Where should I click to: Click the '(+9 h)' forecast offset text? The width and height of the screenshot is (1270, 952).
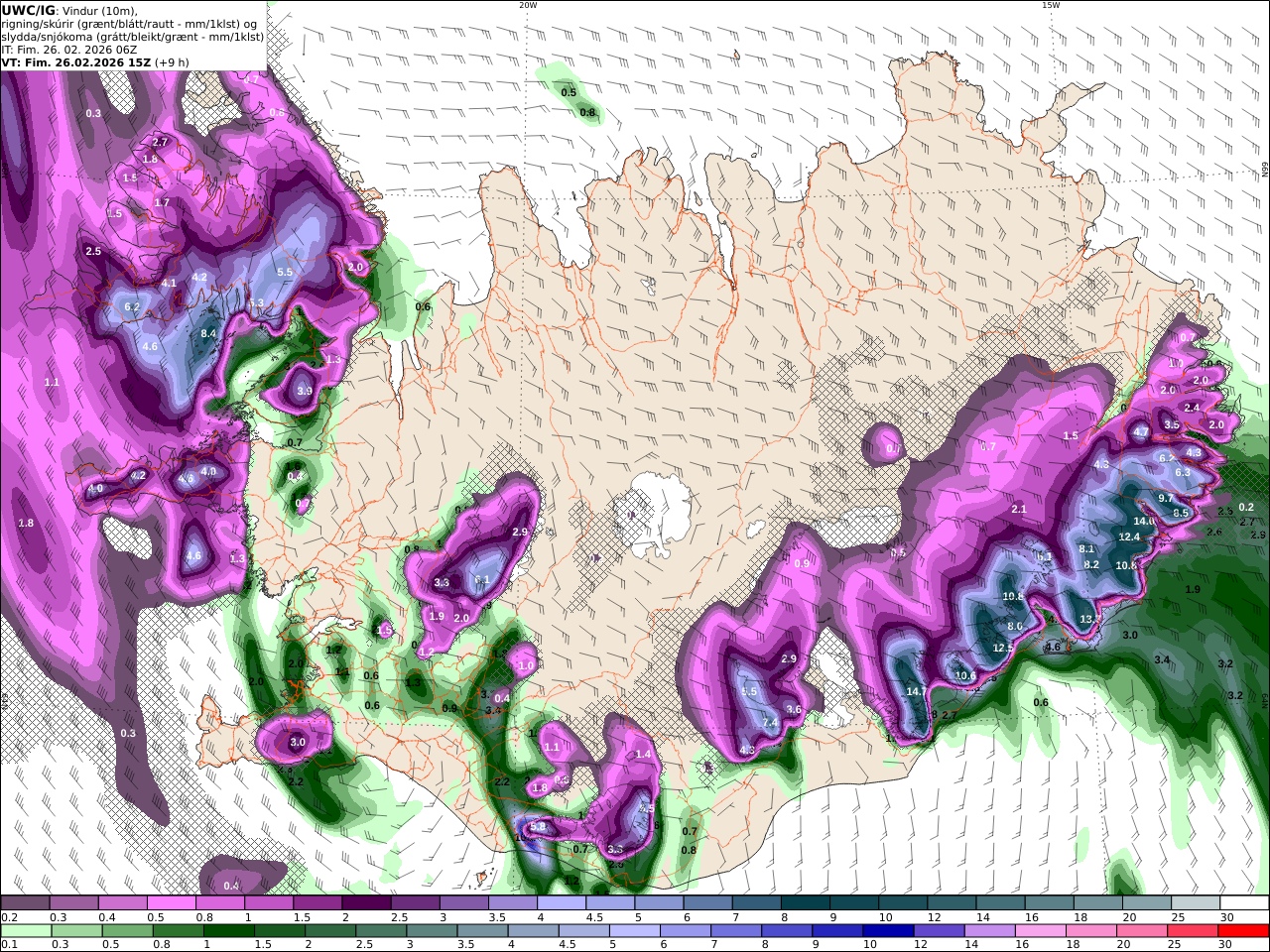[x=172, y=62]
